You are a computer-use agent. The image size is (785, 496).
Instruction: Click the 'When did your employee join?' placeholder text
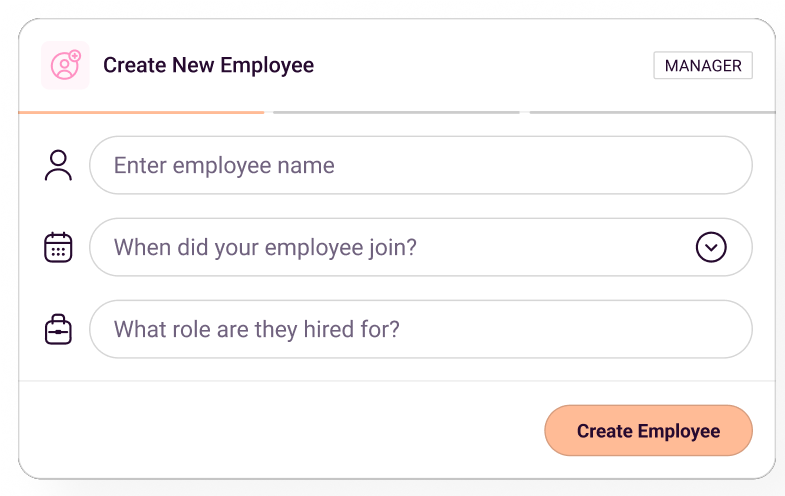coord(265,247)
